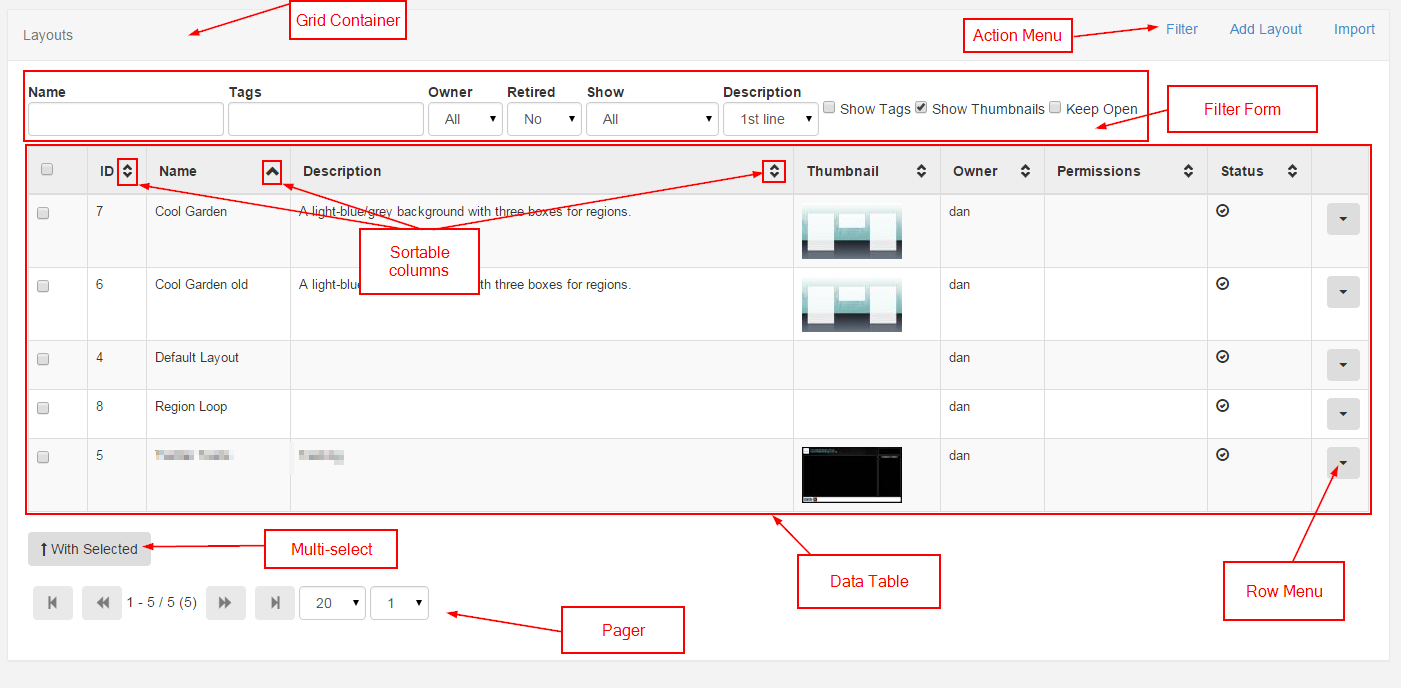The image size is (1401, 688).
Task: Uncheck the Show Thumbnails checkbox
Action: [921, 107]
